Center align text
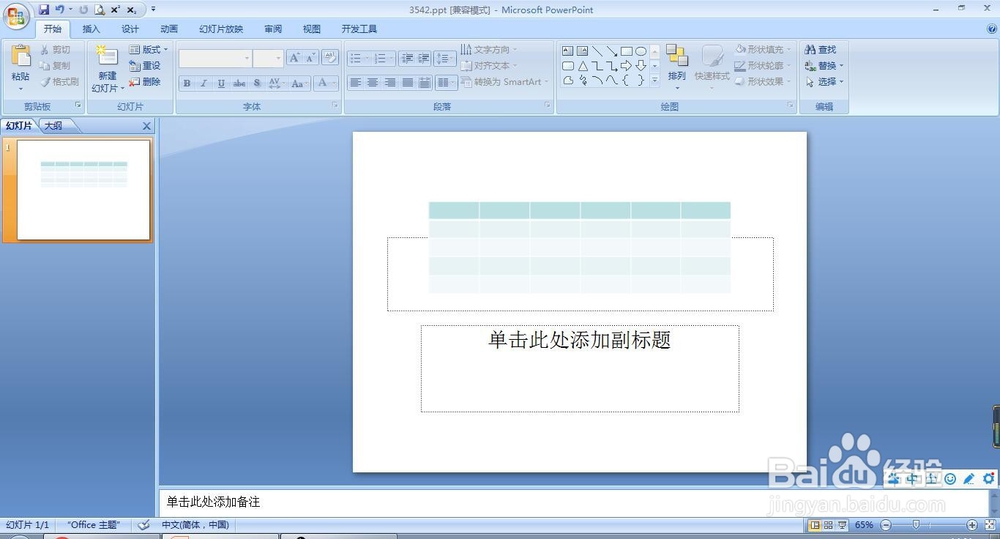 pyautogui.click(x=372, y=82)
